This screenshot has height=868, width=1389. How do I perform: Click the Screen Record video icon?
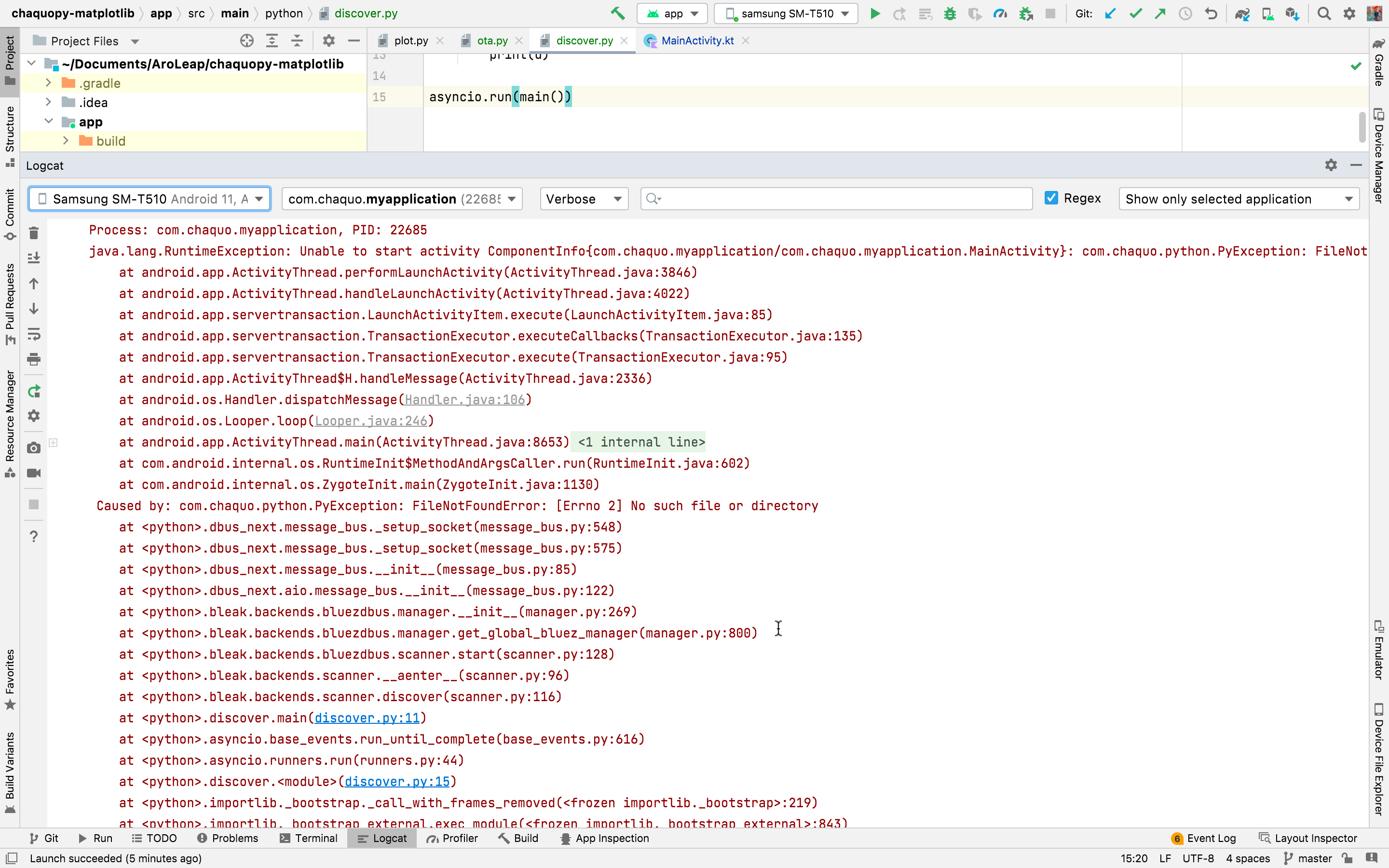34,473
